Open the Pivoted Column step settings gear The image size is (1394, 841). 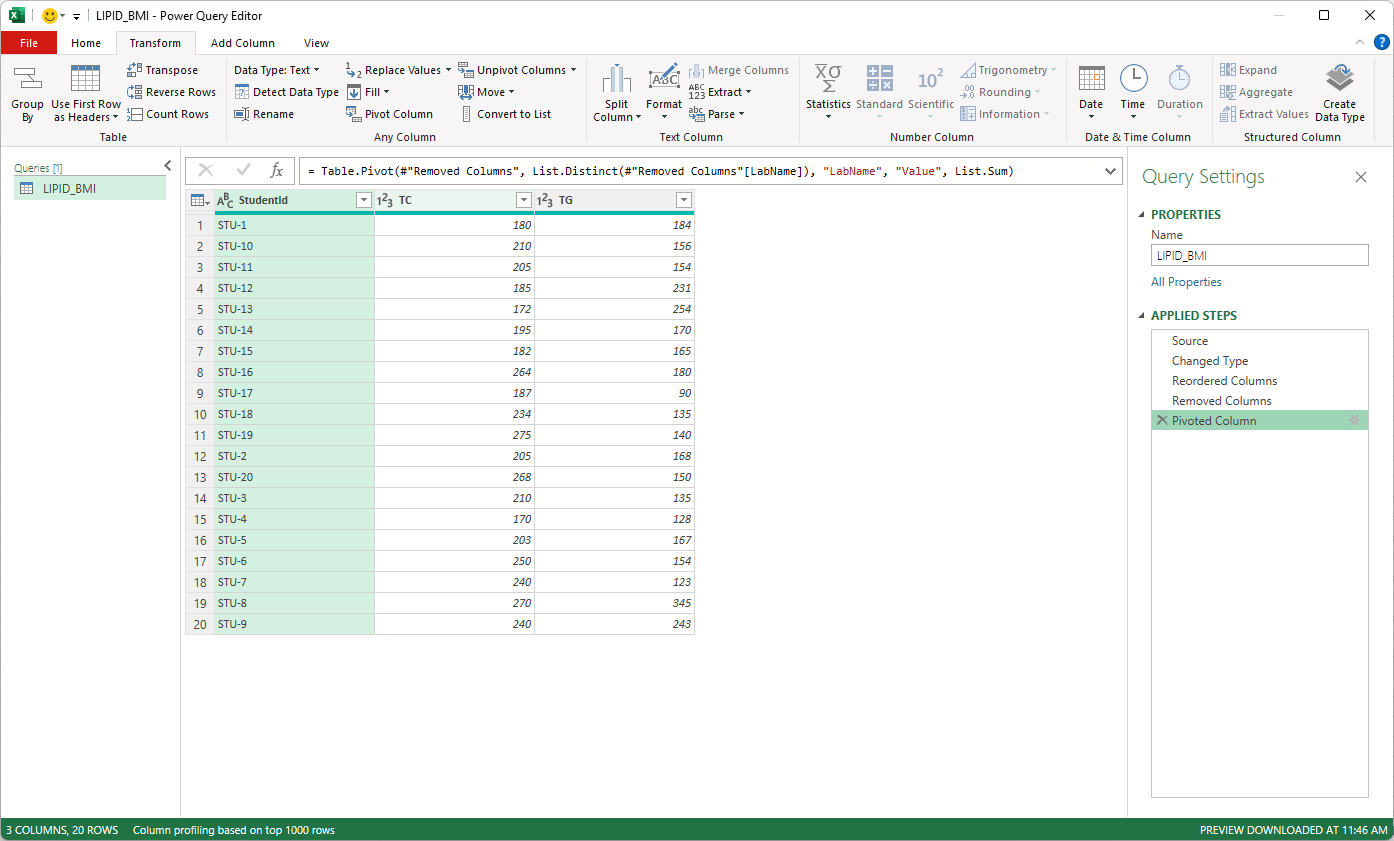coord(1355,421)
